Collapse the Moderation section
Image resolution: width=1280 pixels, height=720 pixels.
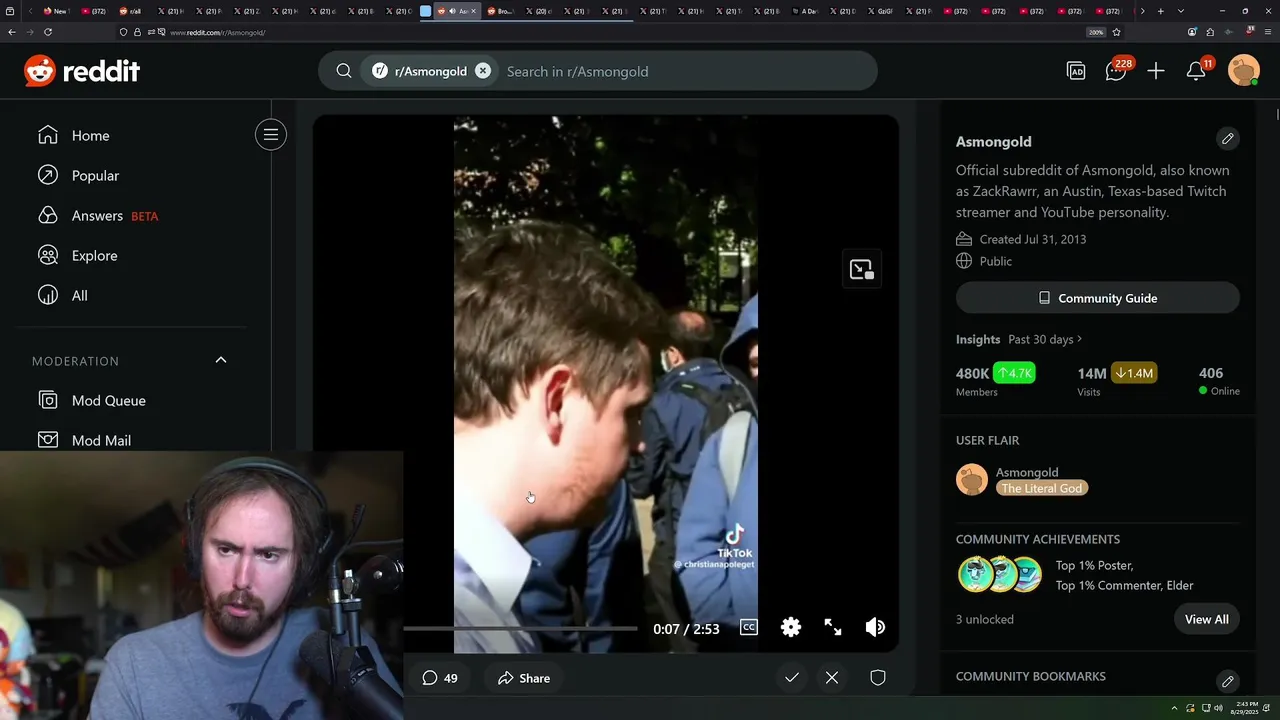click(221, 360)
